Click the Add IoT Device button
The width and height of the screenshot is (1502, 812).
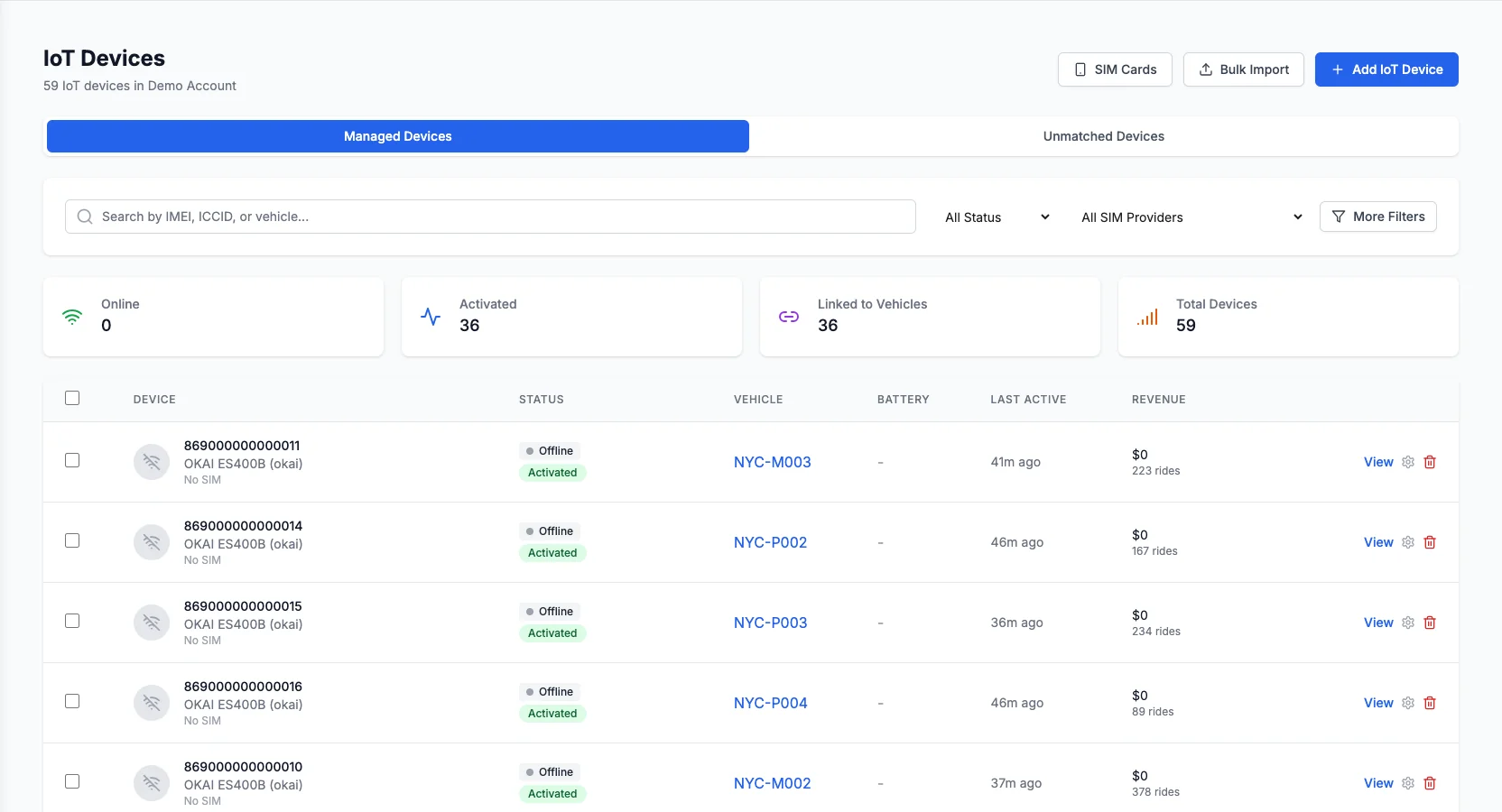1386,69
